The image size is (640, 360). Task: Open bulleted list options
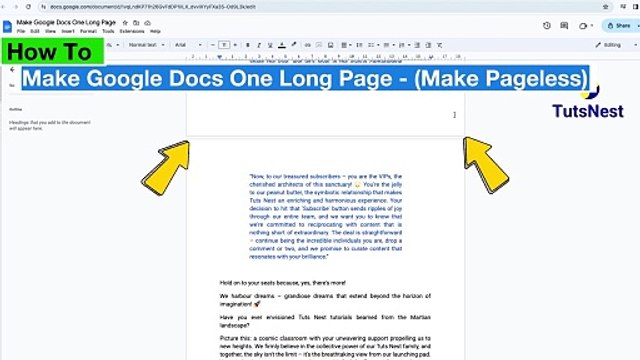click(x=388, y=45)
